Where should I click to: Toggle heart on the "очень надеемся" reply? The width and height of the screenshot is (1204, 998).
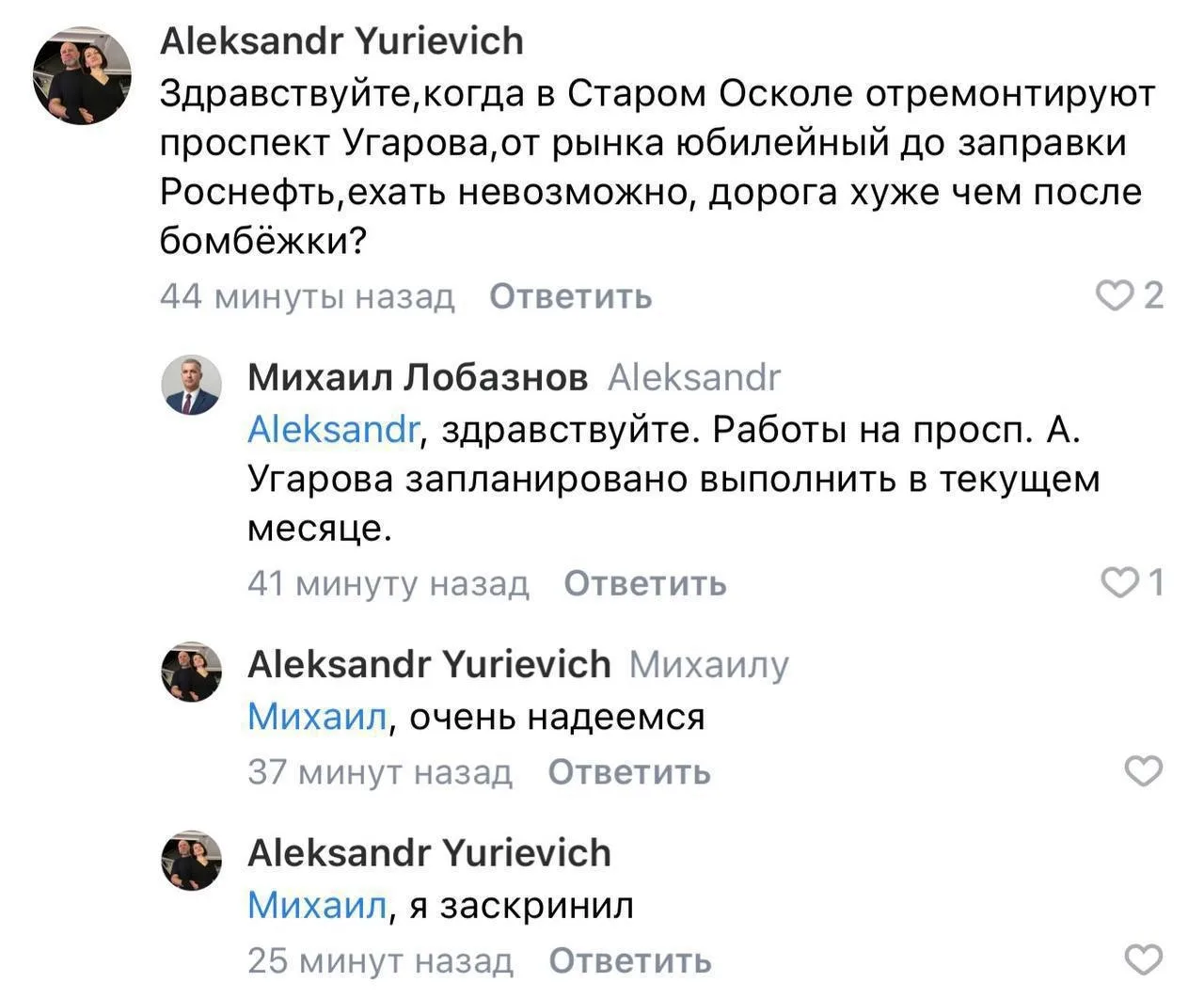(x=1144, y=771)
